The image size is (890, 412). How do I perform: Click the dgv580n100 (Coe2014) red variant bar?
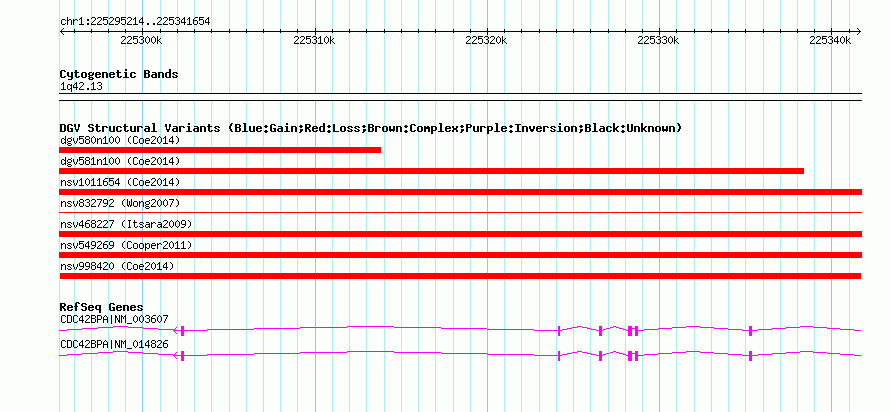[x=220, y=150]
